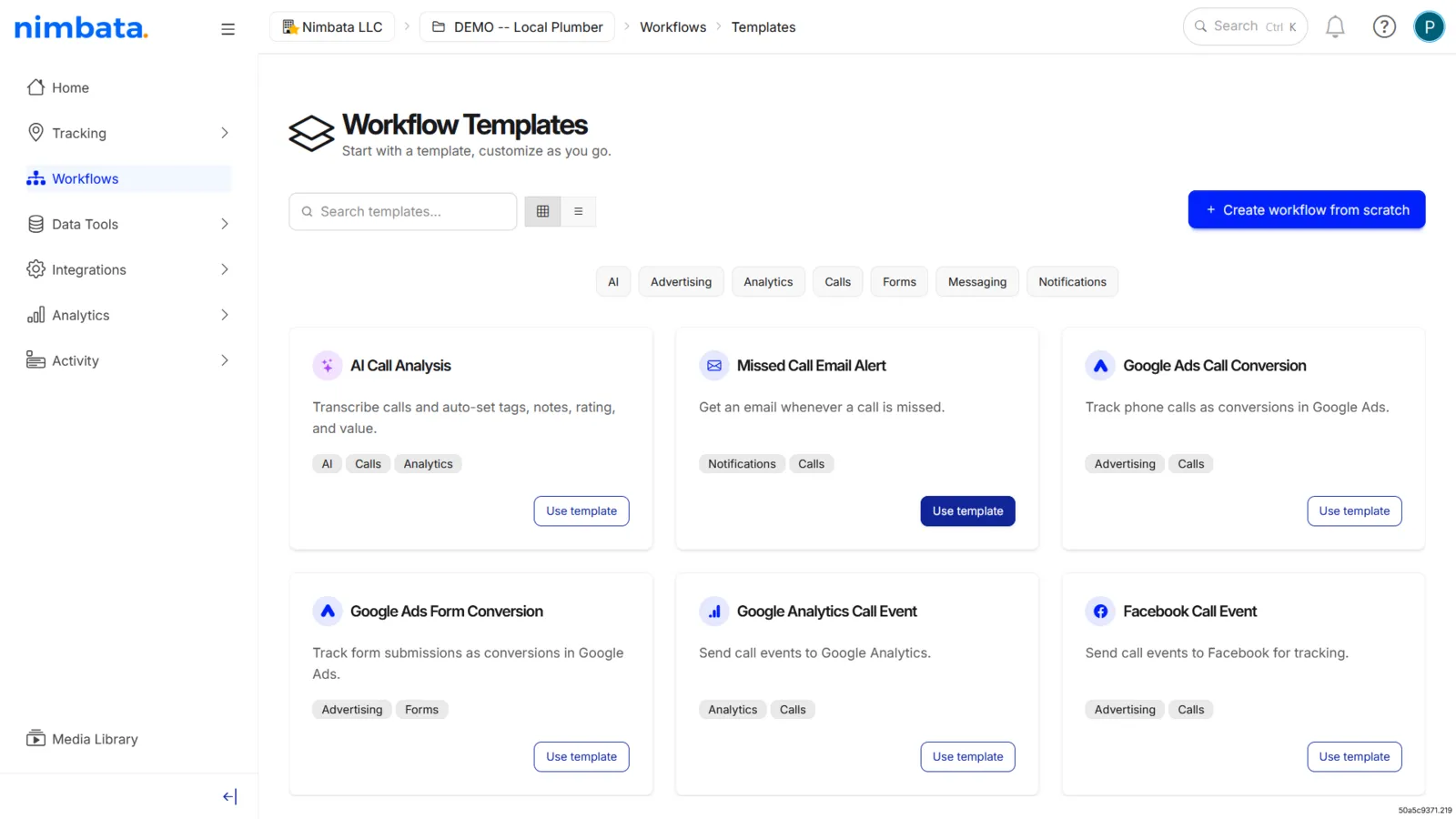Click the Missed Call Email Alert envelope icon
1456x819 pixels.
[714, 366]
